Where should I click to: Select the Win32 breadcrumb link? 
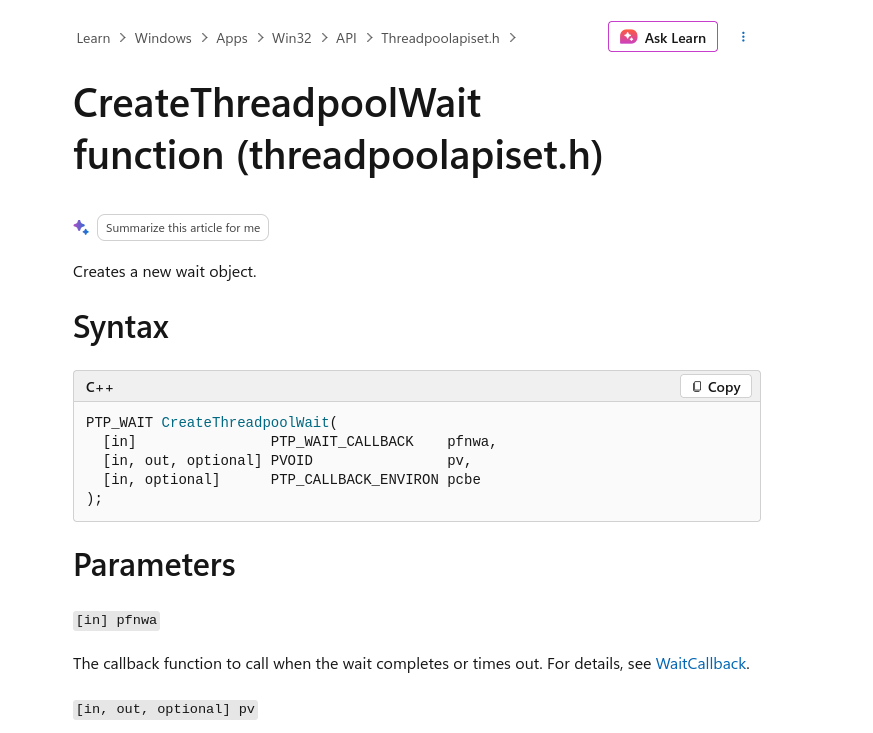coord(291,38)
